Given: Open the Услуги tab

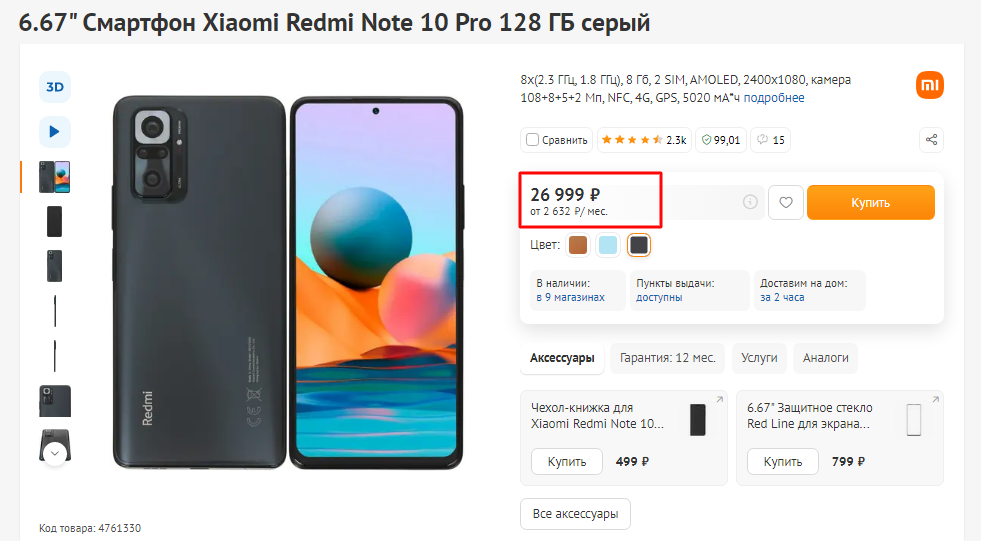Looking at the screenshot, I should pos(759,358).
